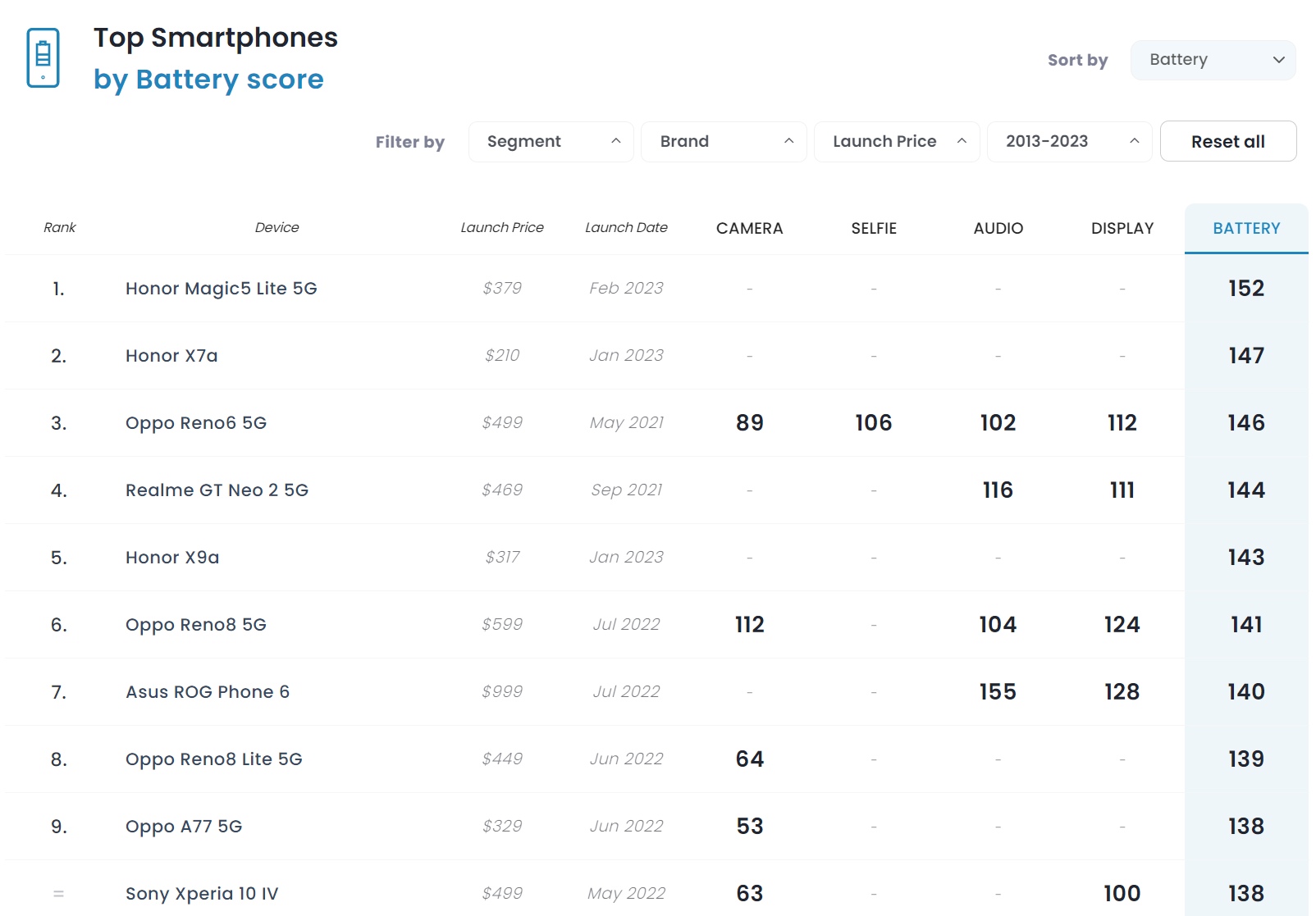The width and height of the screenshot is (1316, 916).
Task: Click the Reset all button
Action: pos(1228,142)
